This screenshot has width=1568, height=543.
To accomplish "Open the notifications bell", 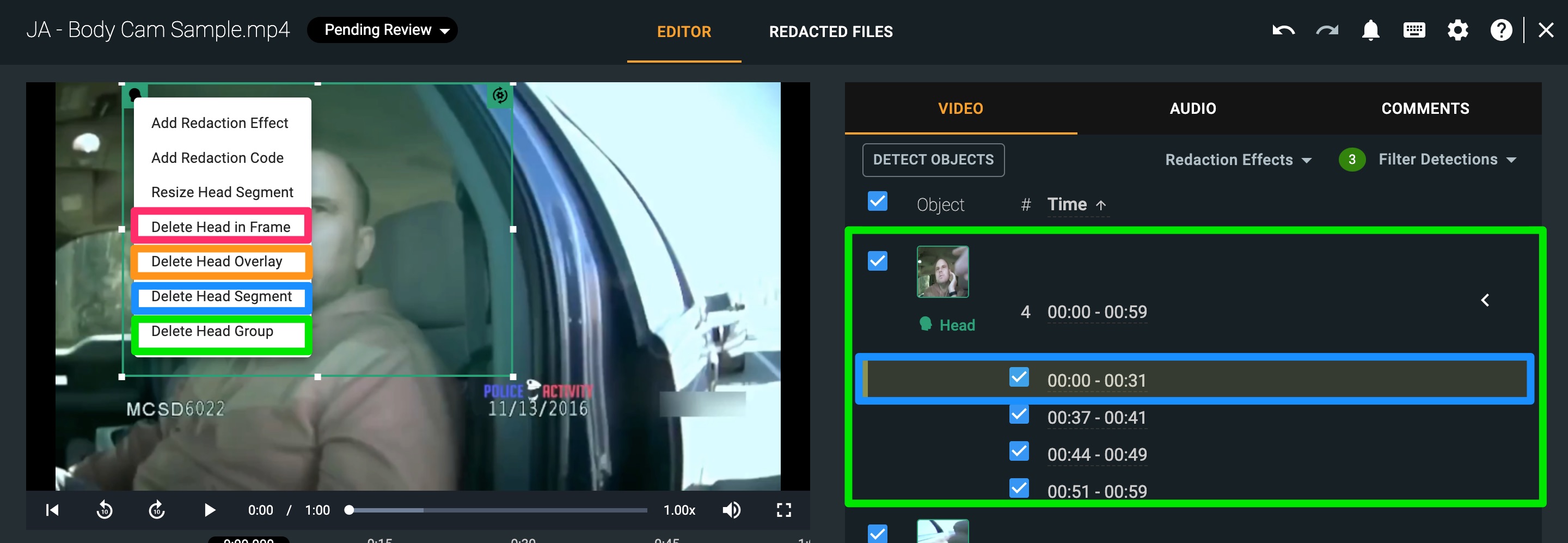I will click(1370, 30).
